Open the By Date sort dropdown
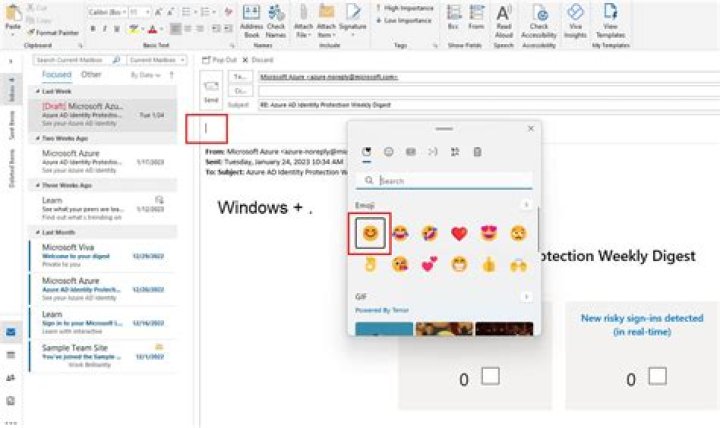 [146, 75]
